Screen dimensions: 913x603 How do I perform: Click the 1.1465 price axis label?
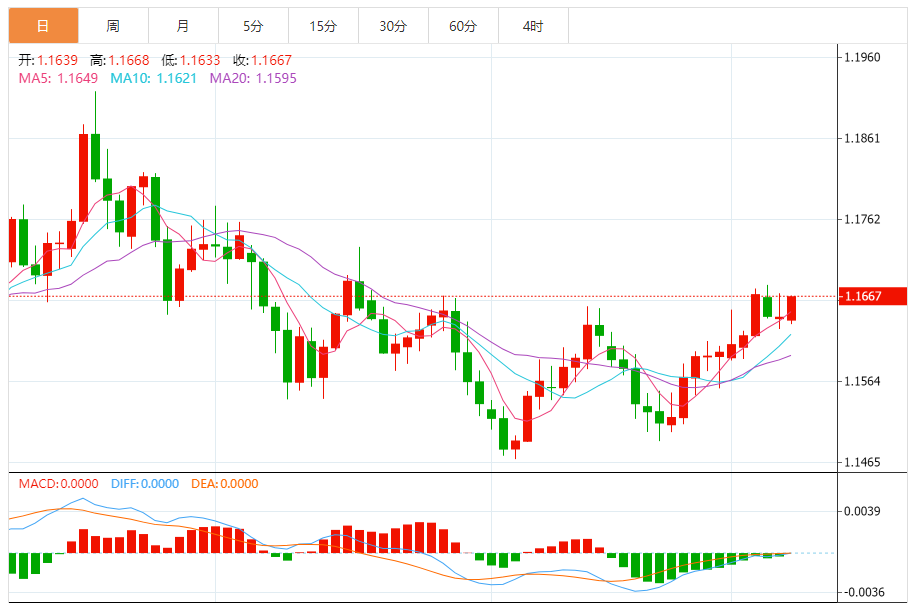(x=861, y=462)
